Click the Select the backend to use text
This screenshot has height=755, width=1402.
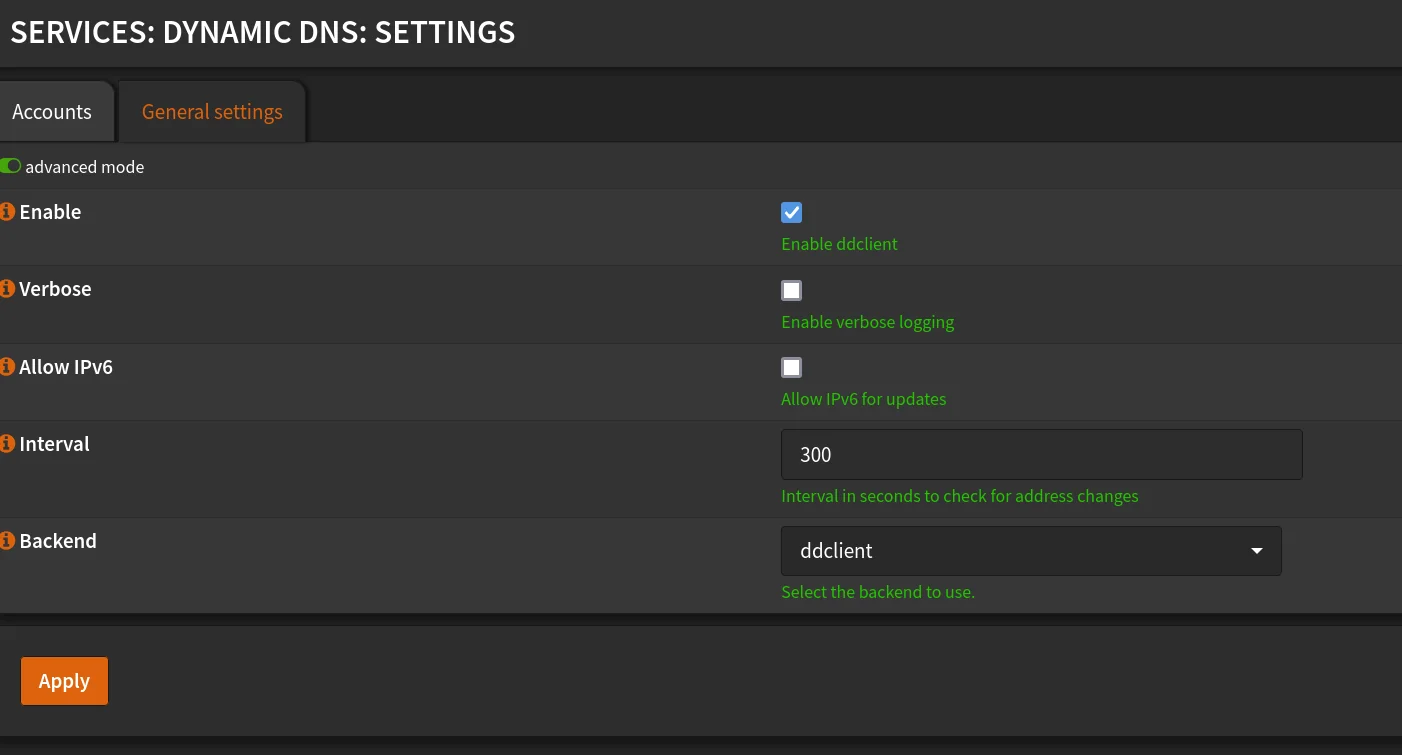pos(877,591)
